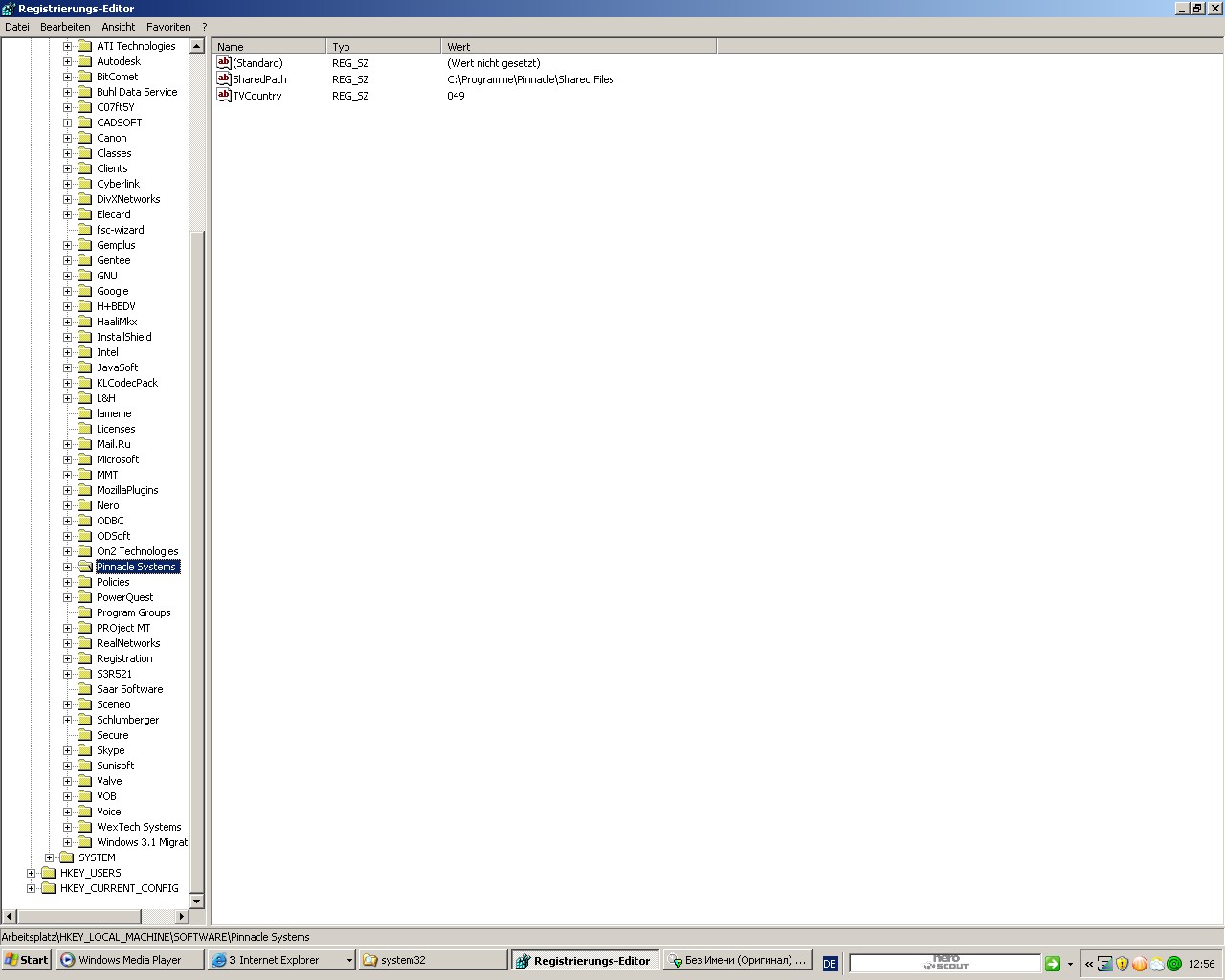Click the CADSOFT folder icon

click(x=84, y=122)
